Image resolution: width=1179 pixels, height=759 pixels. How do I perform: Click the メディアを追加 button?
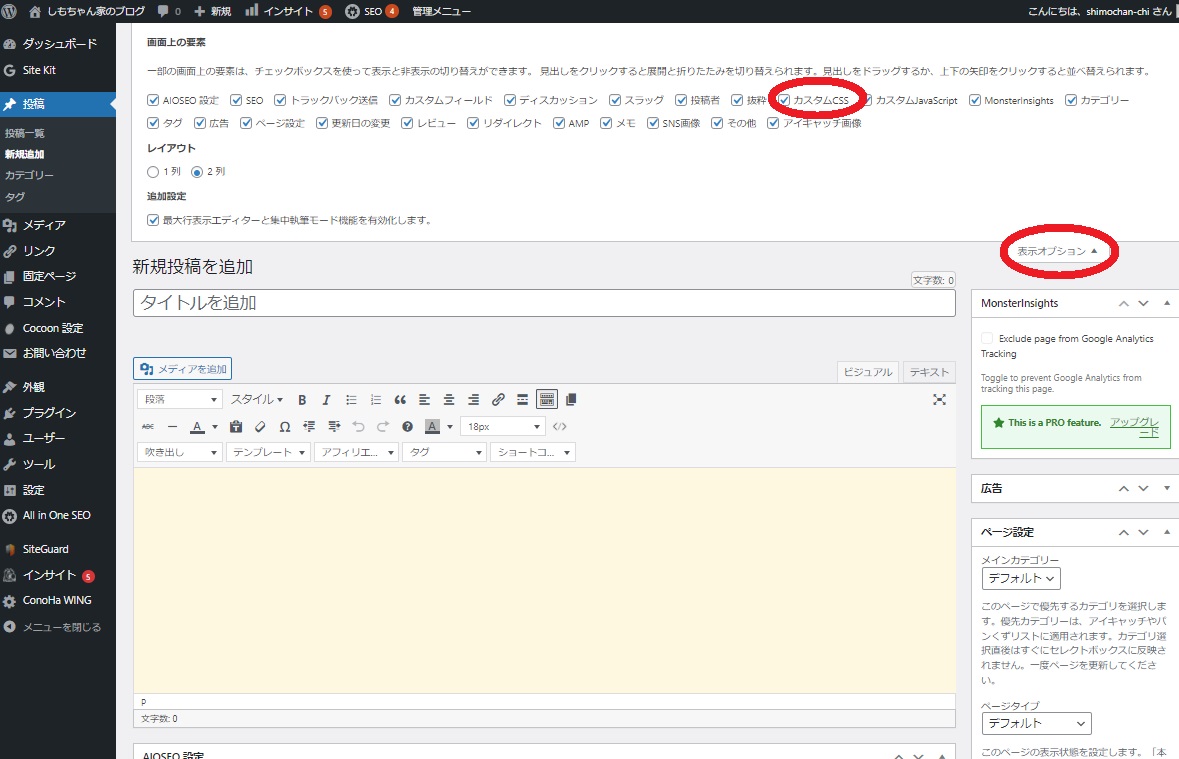coord(183,369)
